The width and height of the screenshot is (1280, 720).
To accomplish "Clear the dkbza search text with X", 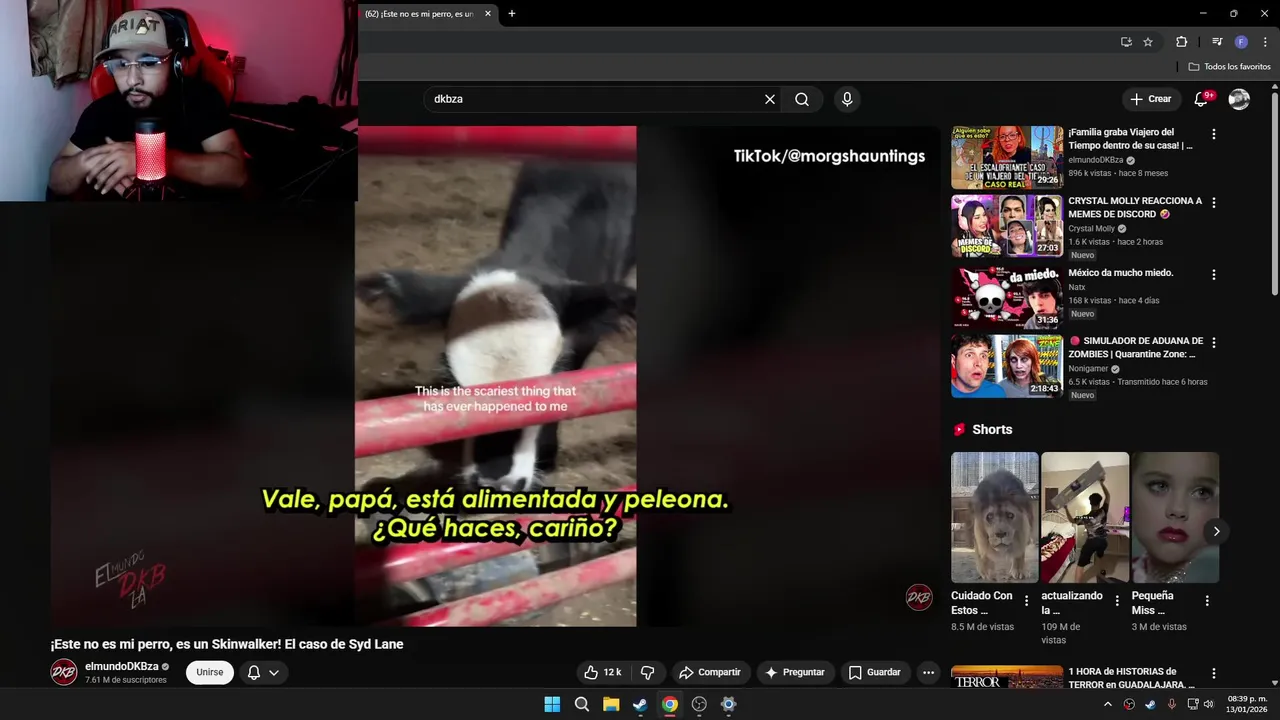I will coord(770,99).
